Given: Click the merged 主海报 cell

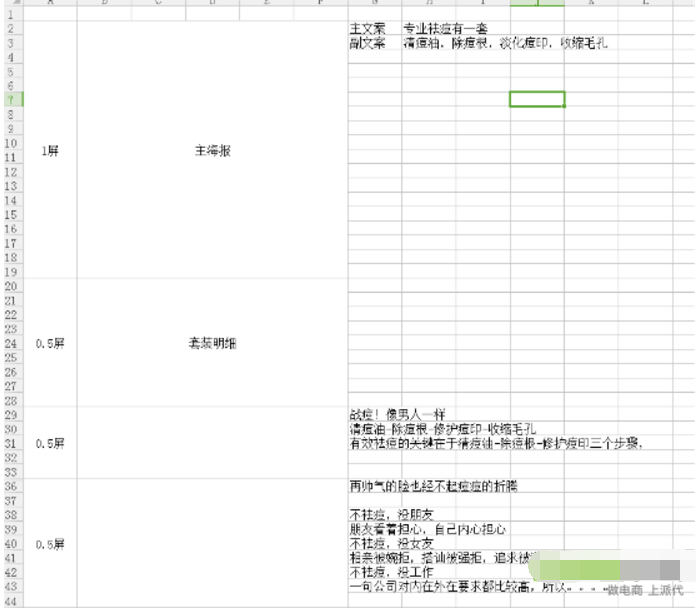Looking at the screenshot, I should pos(212,151).
